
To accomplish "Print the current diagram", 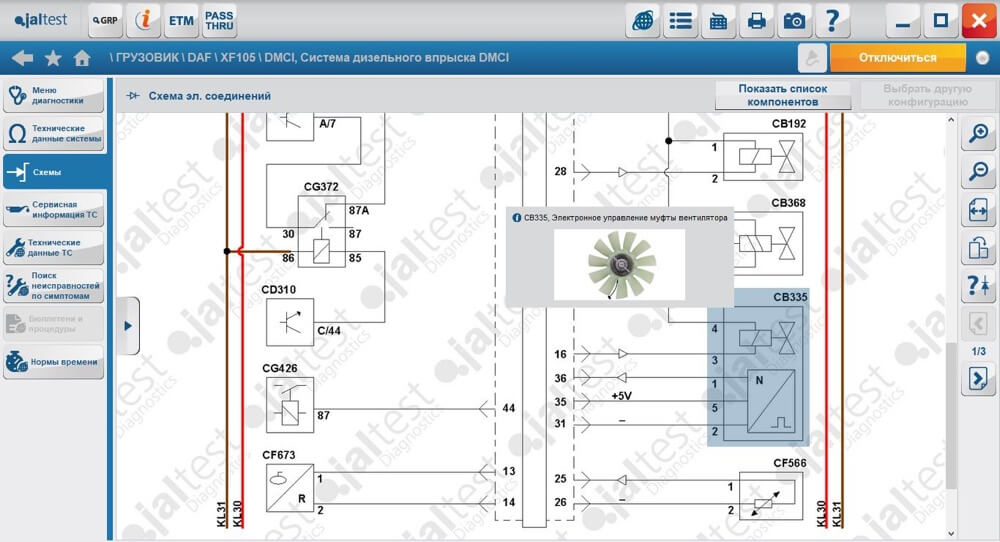I will tap(756, 21).
